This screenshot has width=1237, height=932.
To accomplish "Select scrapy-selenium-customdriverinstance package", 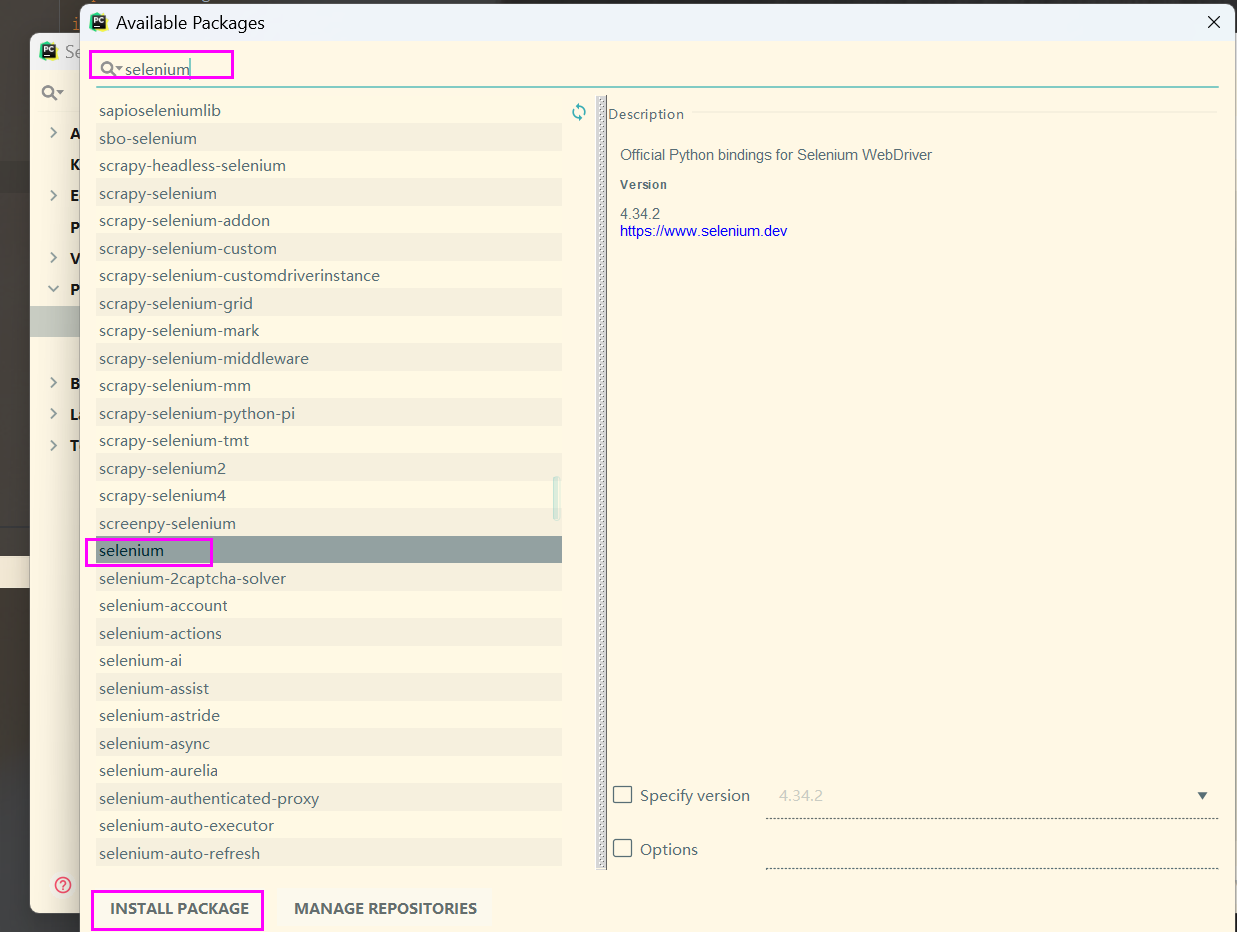I will (x=329, y=275).
